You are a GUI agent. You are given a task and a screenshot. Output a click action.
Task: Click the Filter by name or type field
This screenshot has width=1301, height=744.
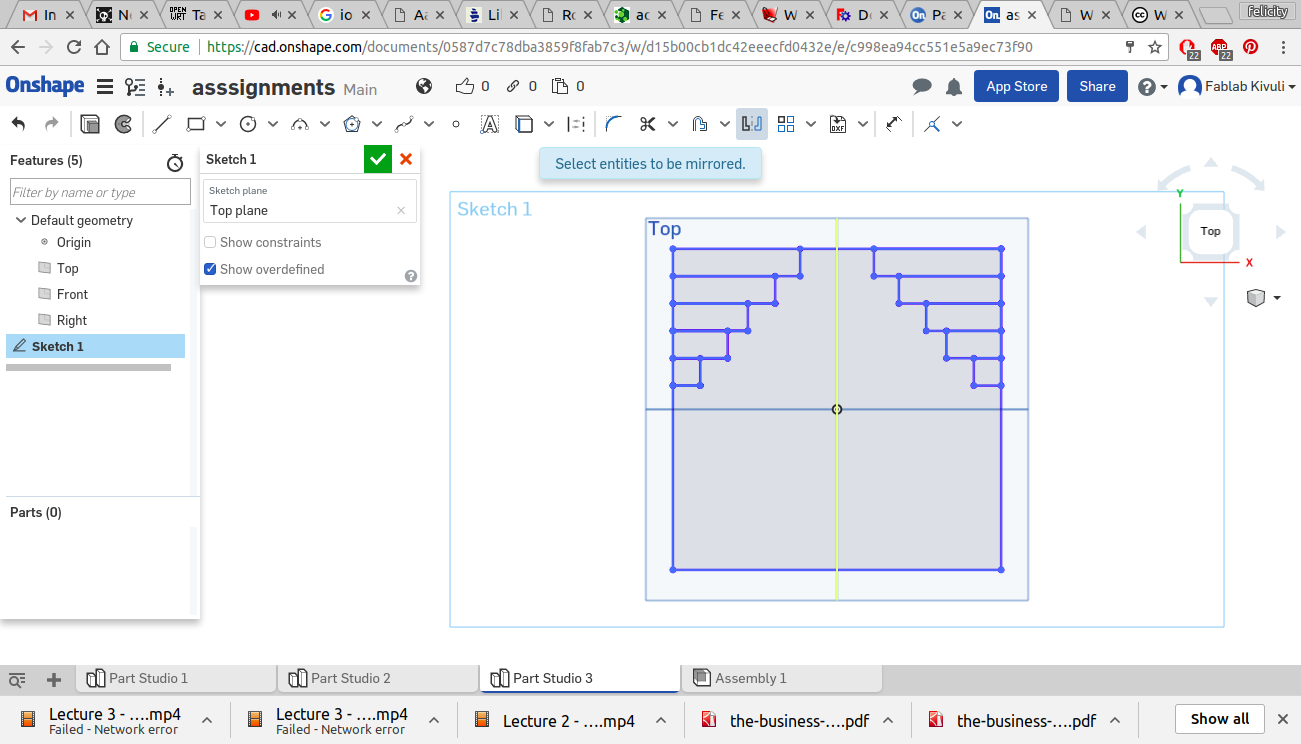100,192
